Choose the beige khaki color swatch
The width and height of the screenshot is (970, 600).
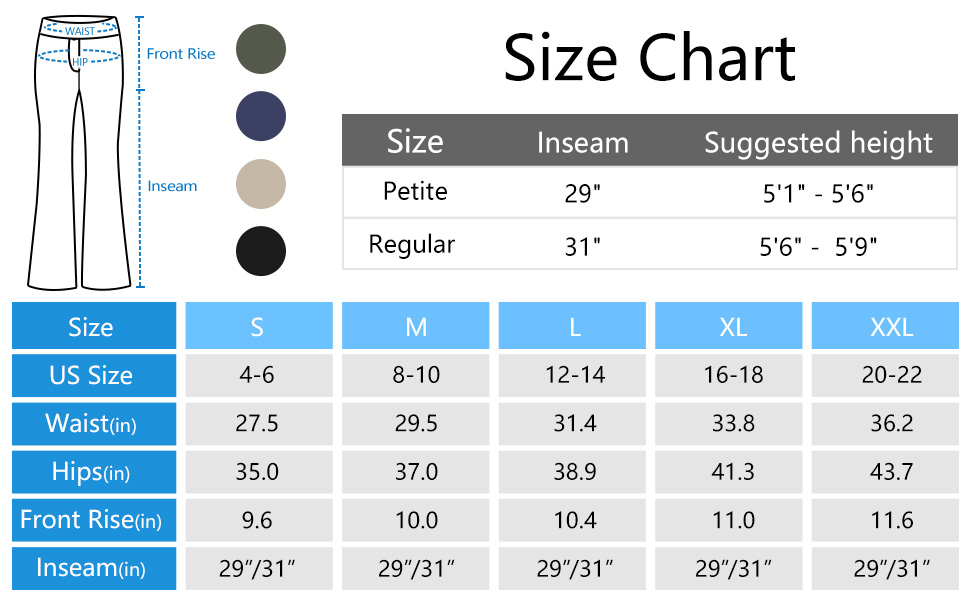coord(261,184)
